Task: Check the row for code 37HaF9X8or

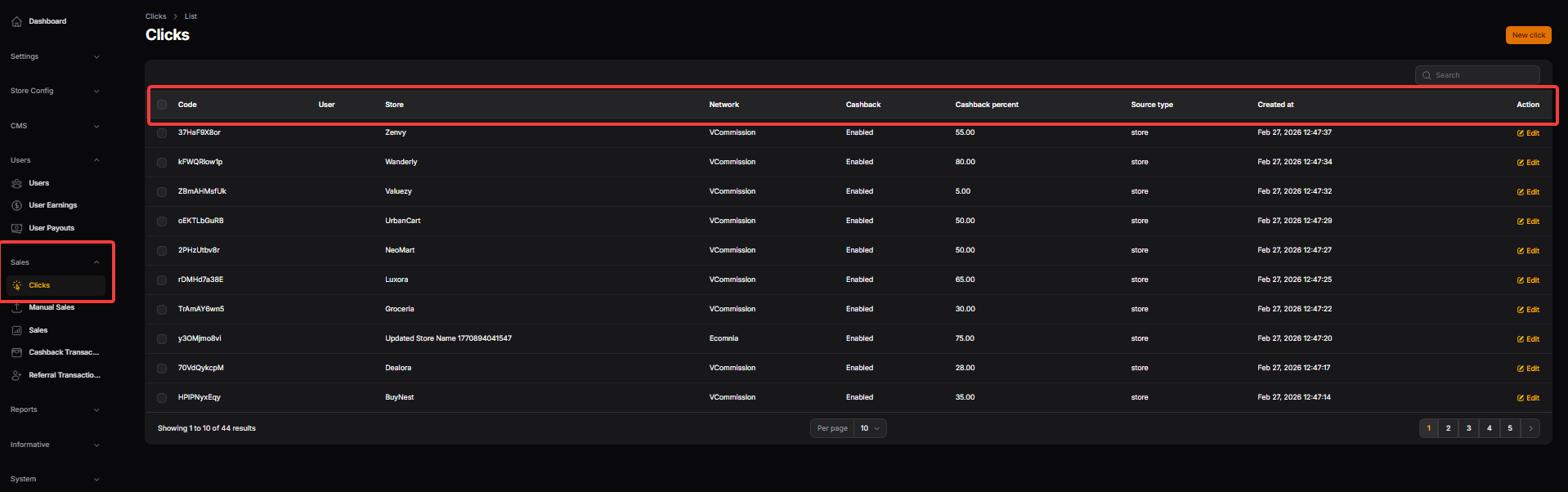Action: 162,133
